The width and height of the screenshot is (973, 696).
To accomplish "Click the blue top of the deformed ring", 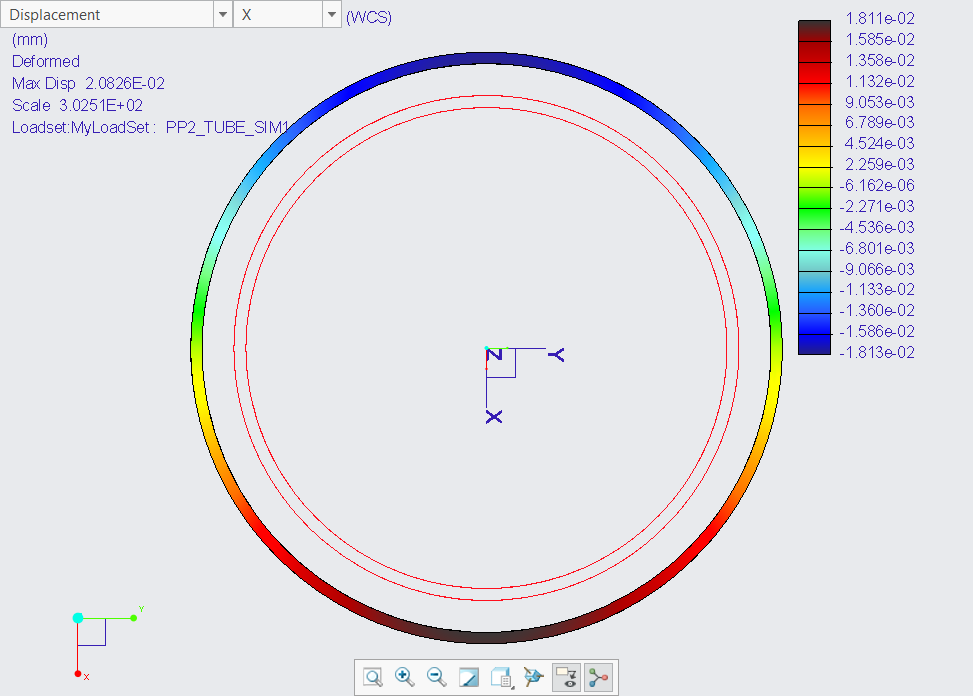I will (x=486, y=59).
